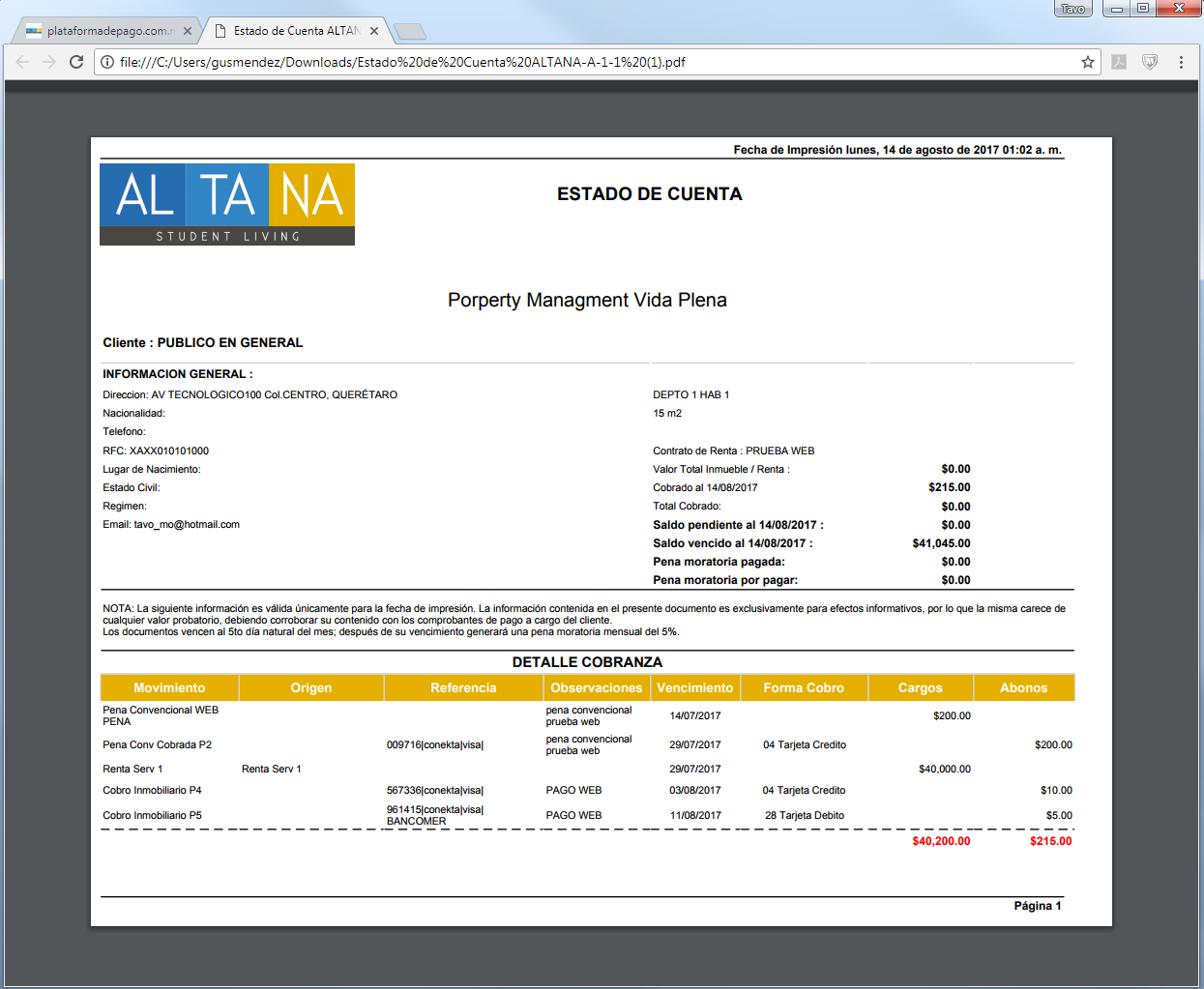Reload the PDF page
The image size is (1204, 989).
point(76,62)
